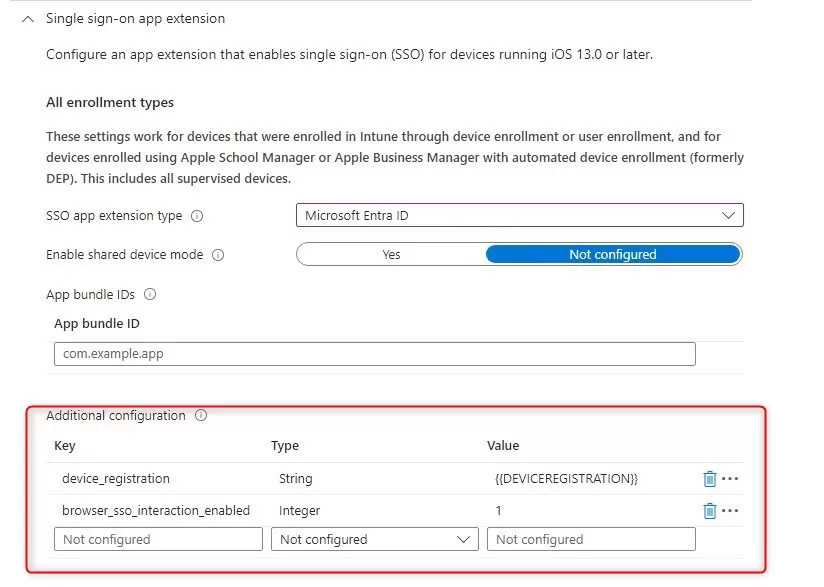This screenshot has height=587, width=824.
Task: Show info tooltip for SSO app extension type
Action: pos(197,216)
